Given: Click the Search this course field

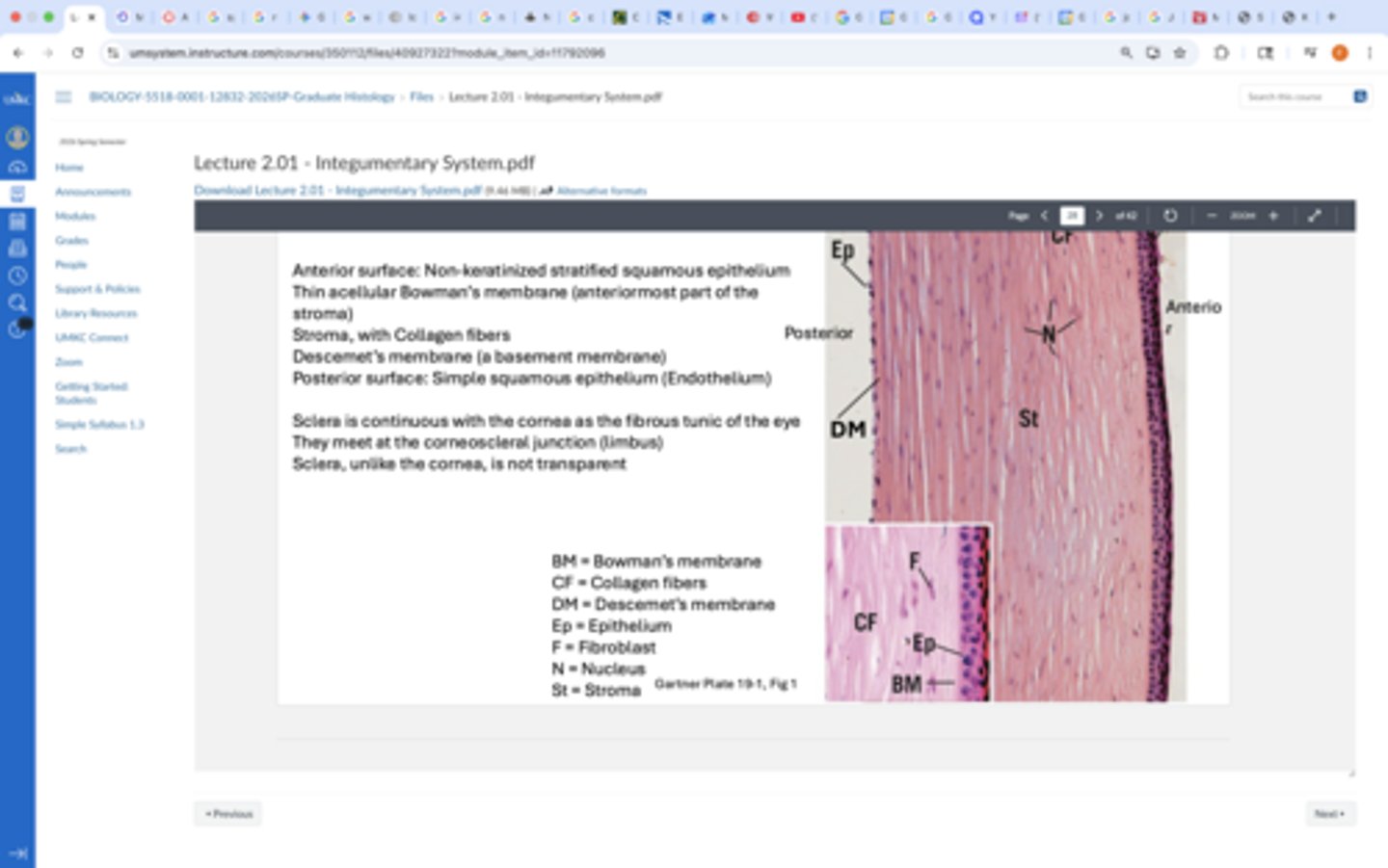Looking at the screenshot, I should pos(1295,96).
